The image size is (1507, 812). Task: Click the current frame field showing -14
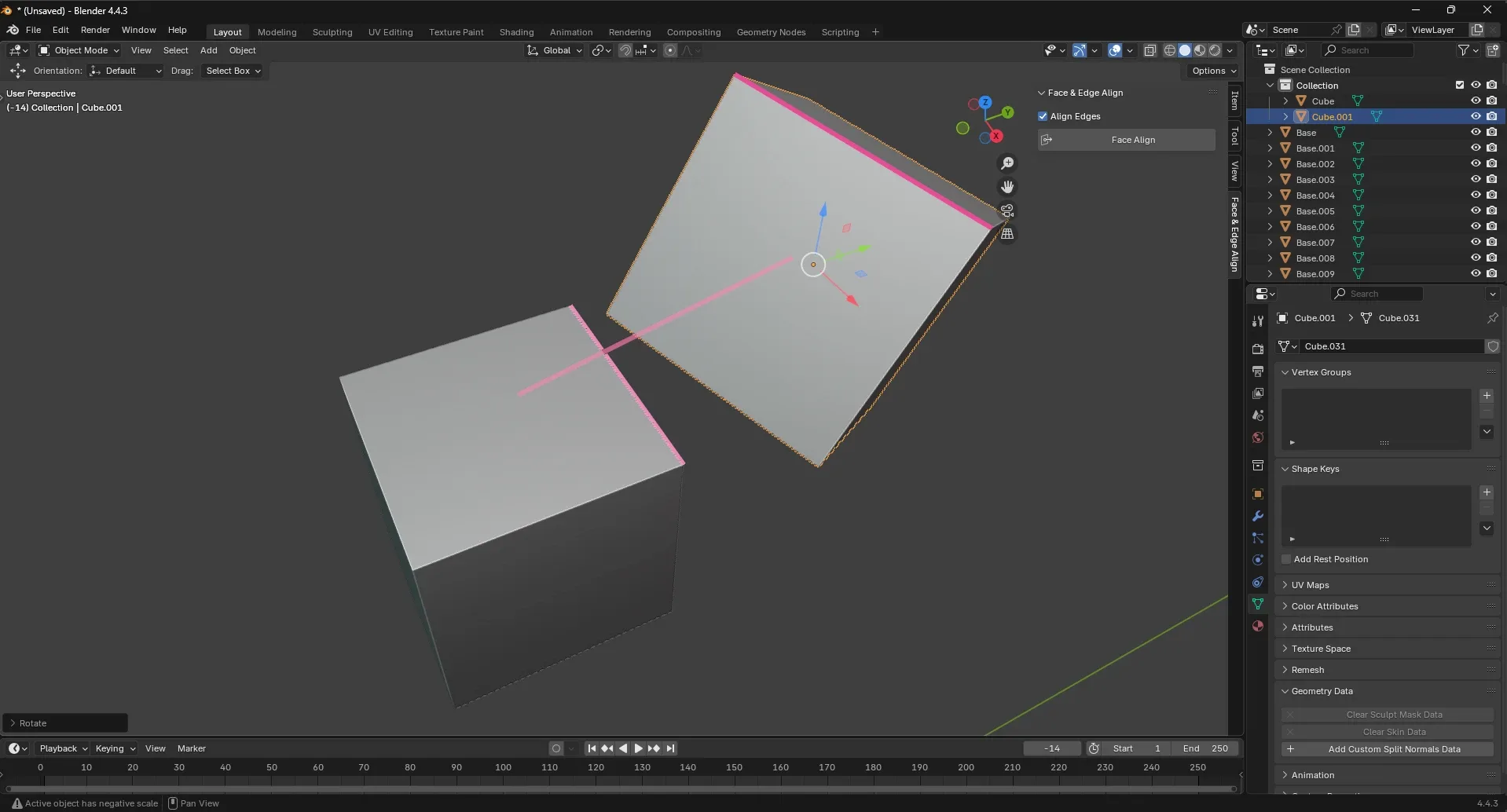click(1052, 748)
